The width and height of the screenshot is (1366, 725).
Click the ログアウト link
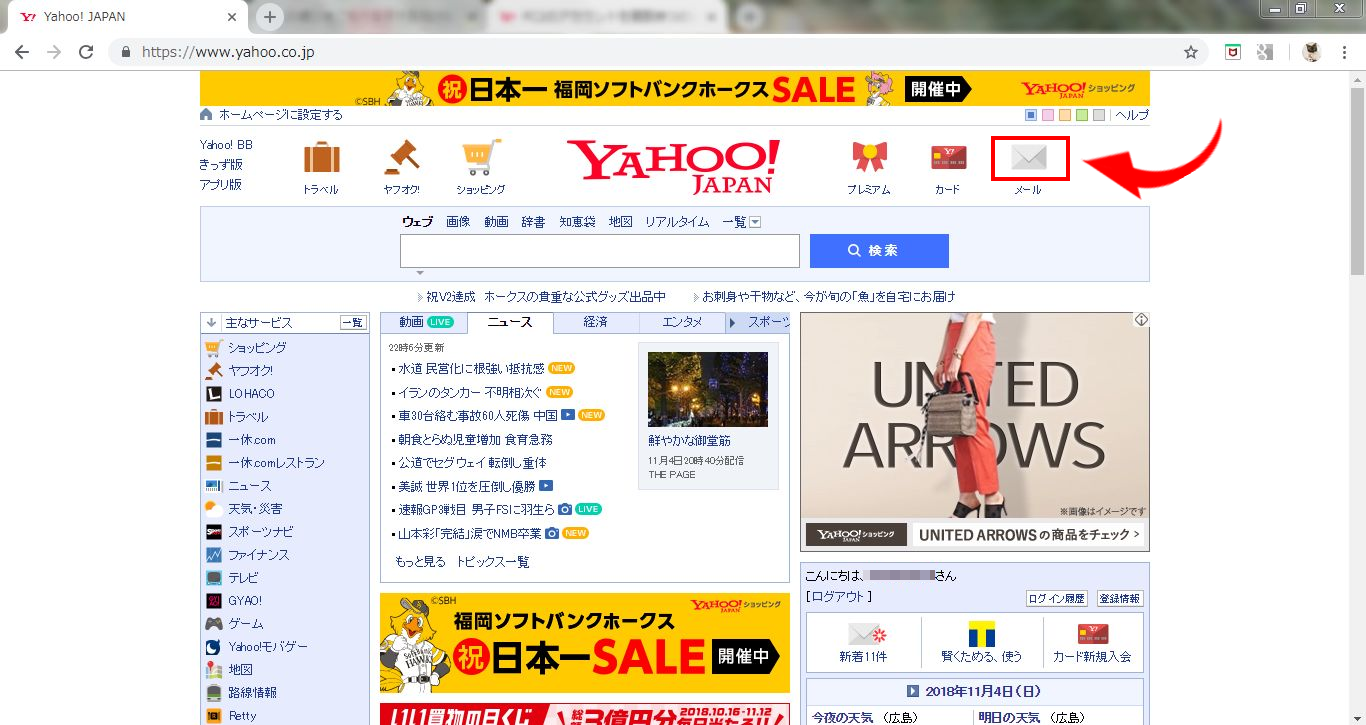click(x=839, y=597)
